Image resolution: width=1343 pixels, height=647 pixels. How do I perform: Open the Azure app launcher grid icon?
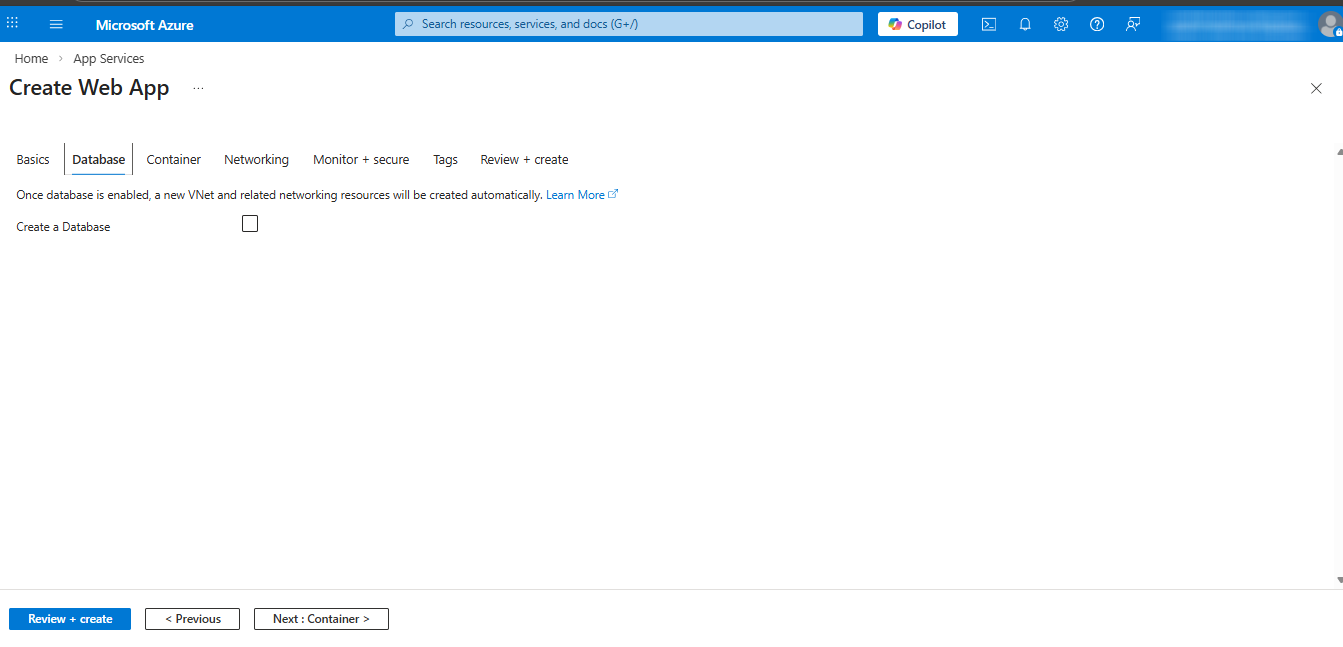[13, 23]
